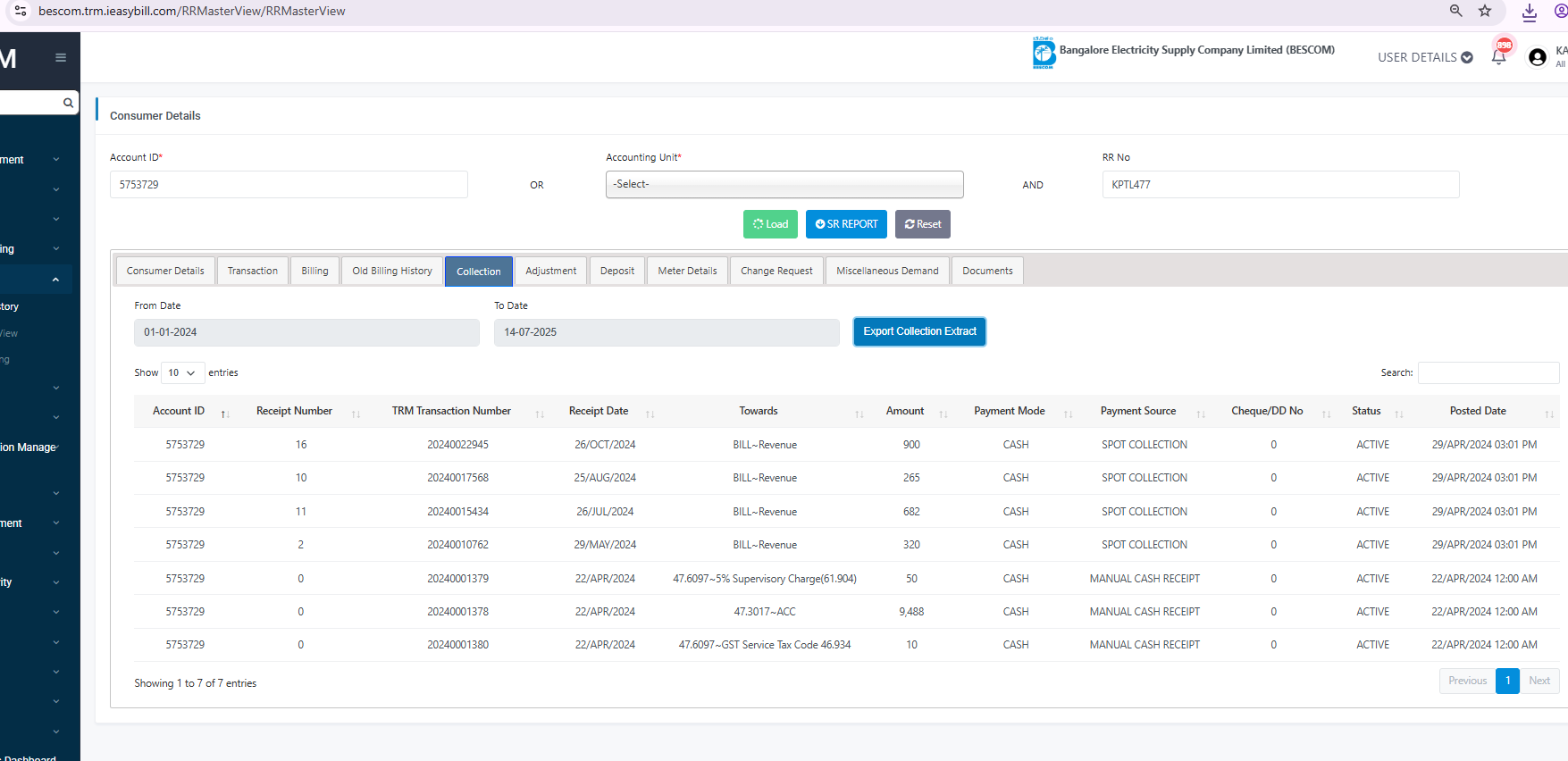The height and width of the screenshot is (761, 1568).
Task: Click the SR REPORT button
Action: (846, 224)
